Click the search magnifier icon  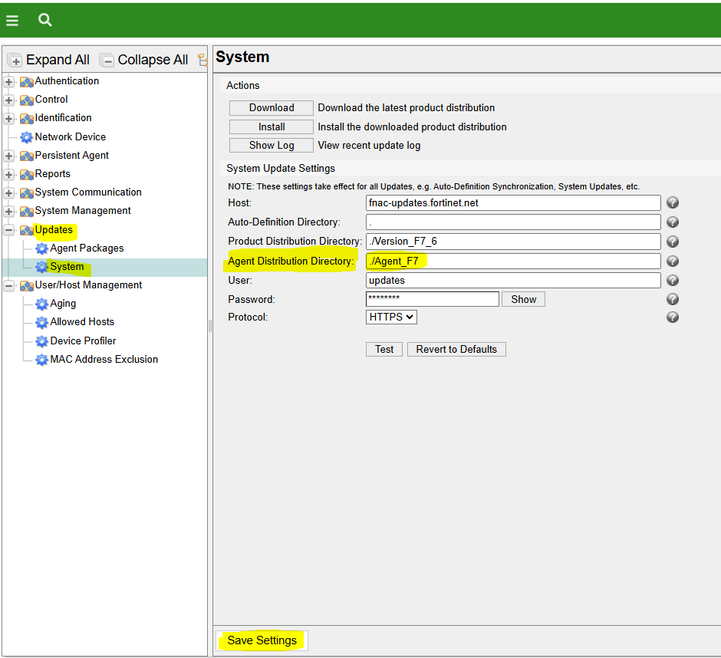[45, 20]
